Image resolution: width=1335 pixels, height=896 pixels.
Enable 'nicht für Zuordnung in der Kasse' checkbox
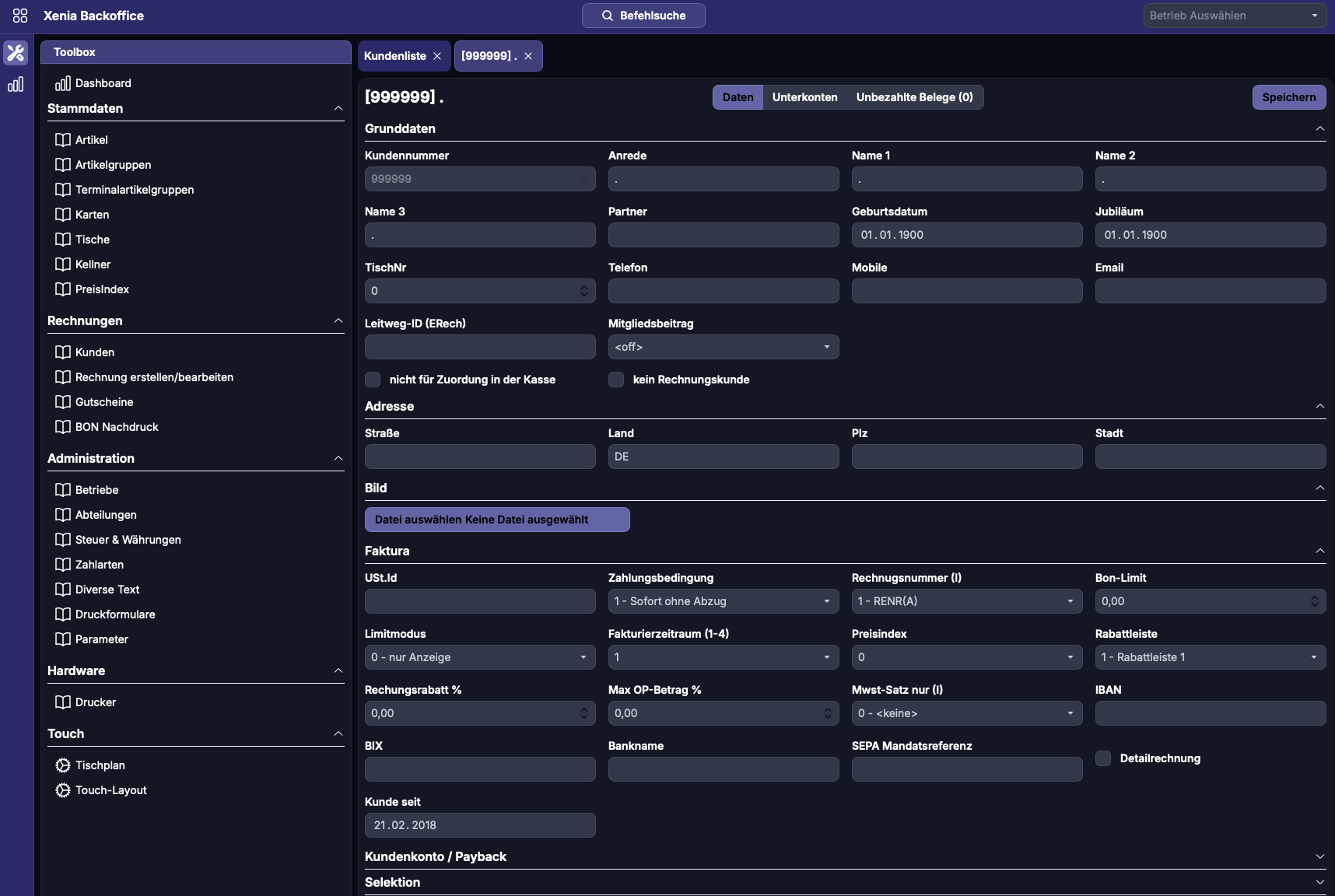tap(373, 380)
